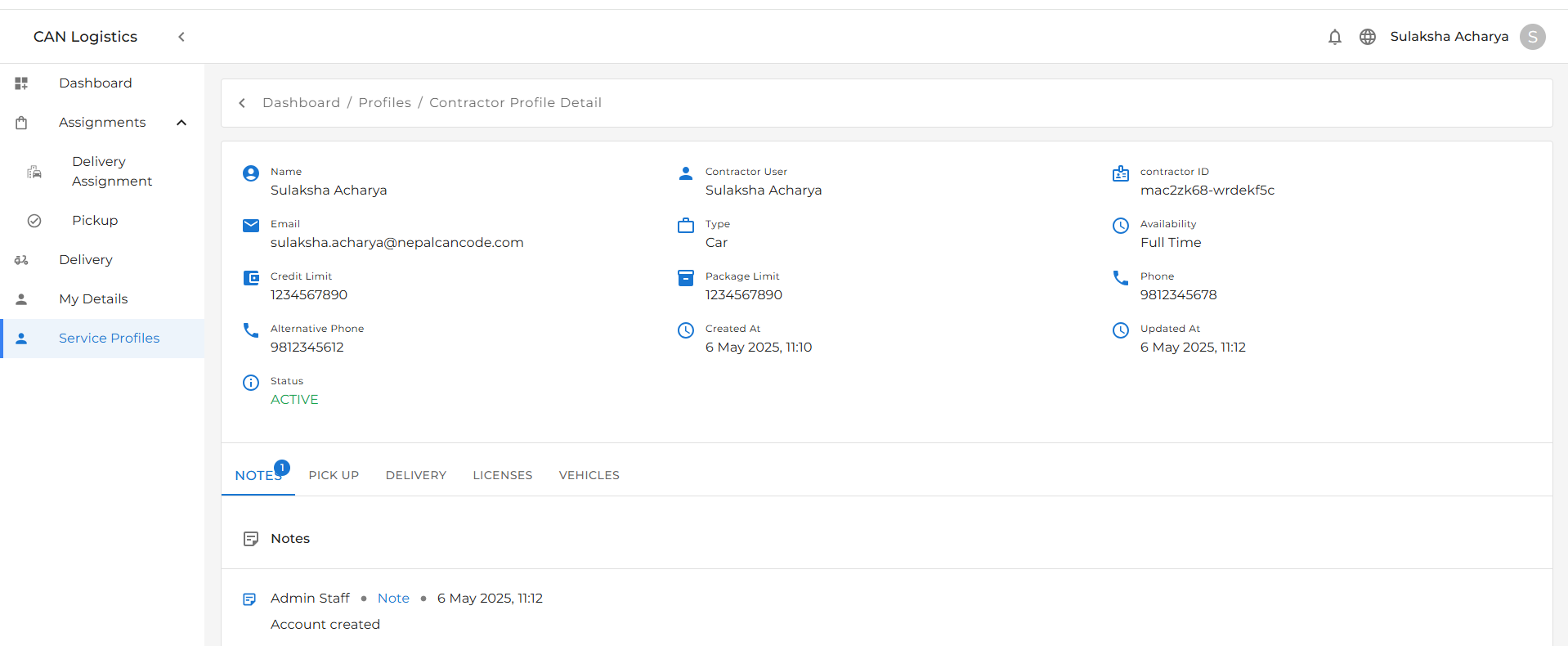Image resolution: width=1568 pixels, height=646 pixels.
Task: Open the language globe icon
Action: tap(1368, 37)
